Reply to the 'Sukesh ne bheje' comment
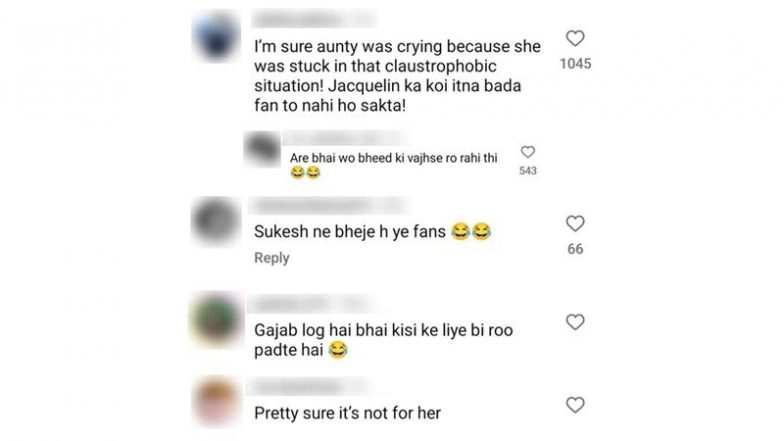This screenshot has width=784, height=441. point(272,258)
